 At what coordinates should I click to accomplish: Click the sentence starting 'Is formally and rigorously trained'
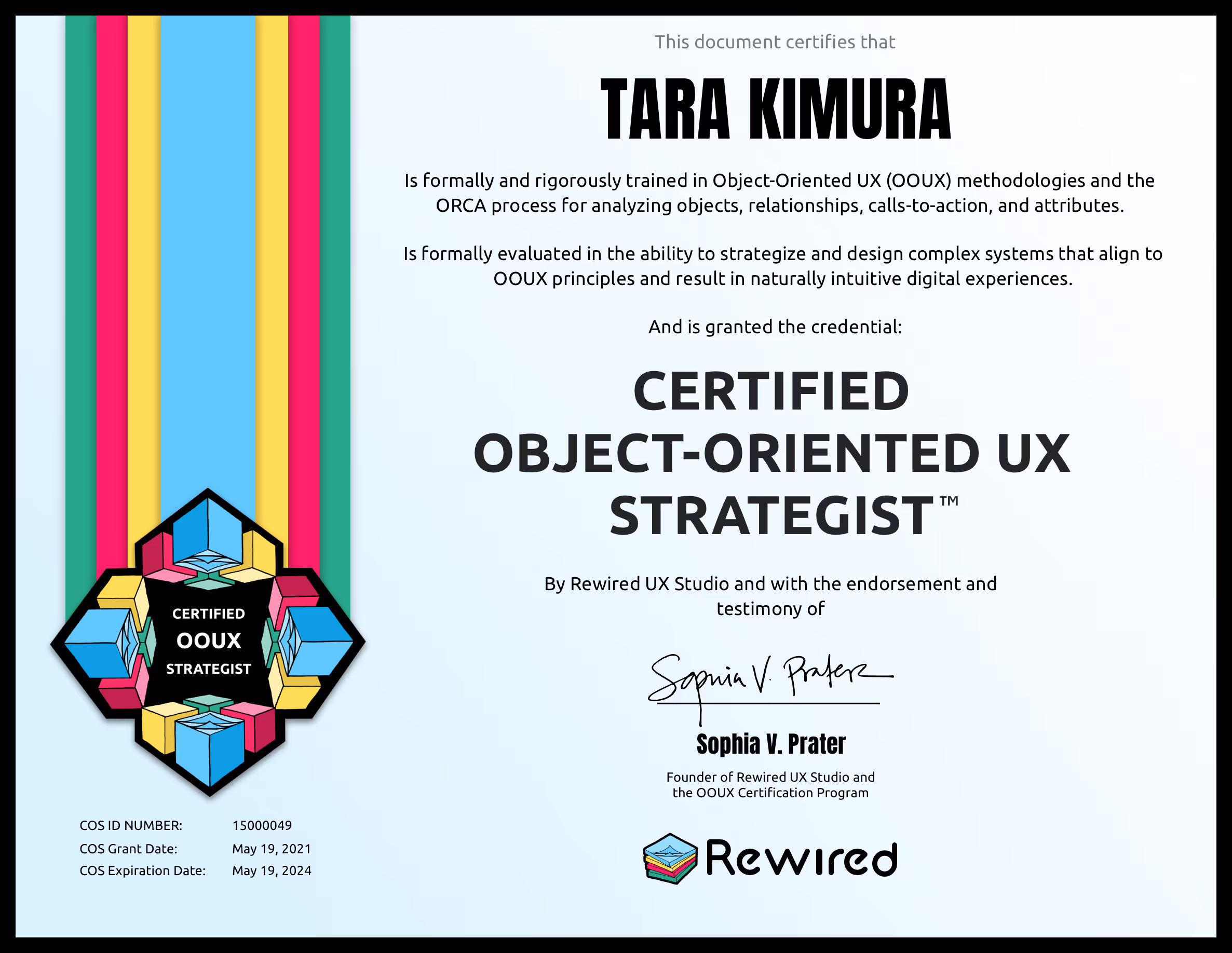780,181
